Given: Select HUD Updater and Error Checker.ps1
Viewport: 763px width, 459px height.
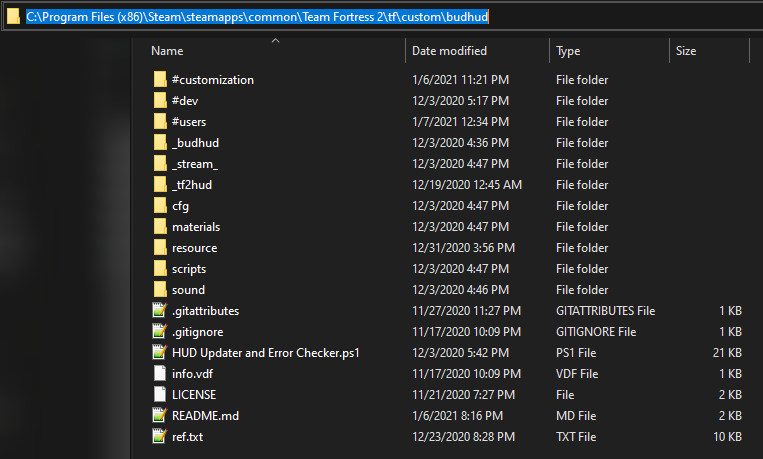Looking at the screenshot, I should point(266,352).
